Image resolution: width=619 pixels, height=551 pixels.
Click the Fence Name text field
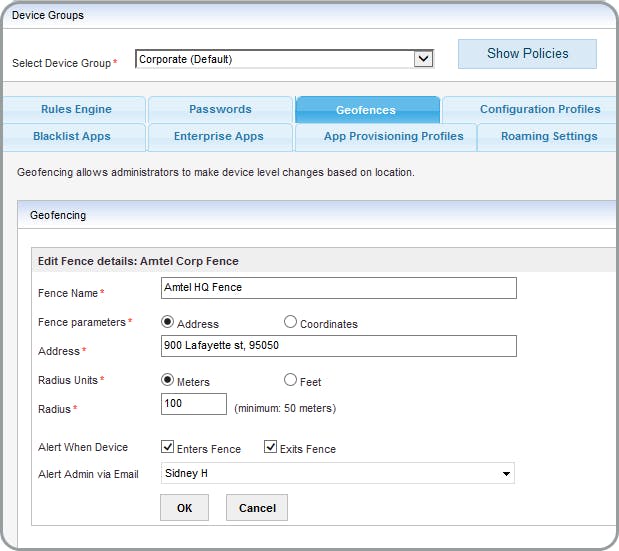338,288
